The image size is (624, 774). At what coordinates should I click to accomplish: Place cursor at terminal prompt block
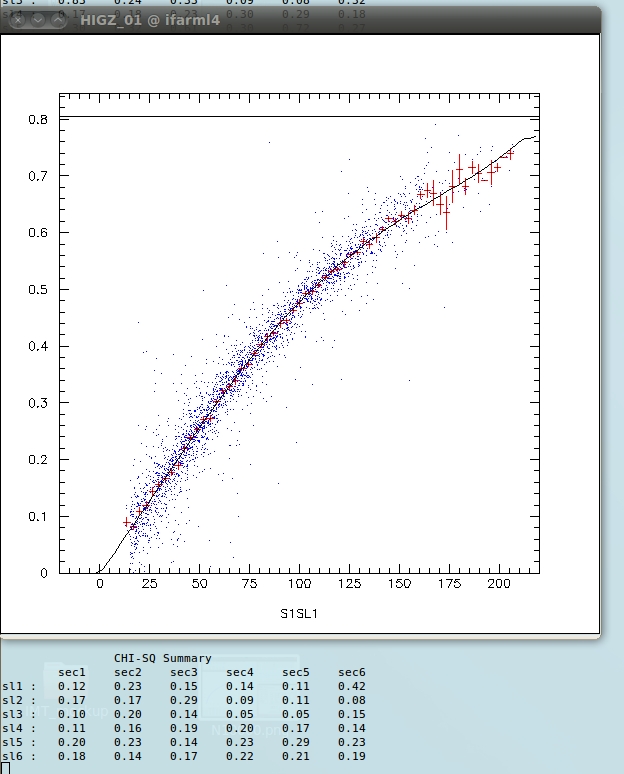5,768
